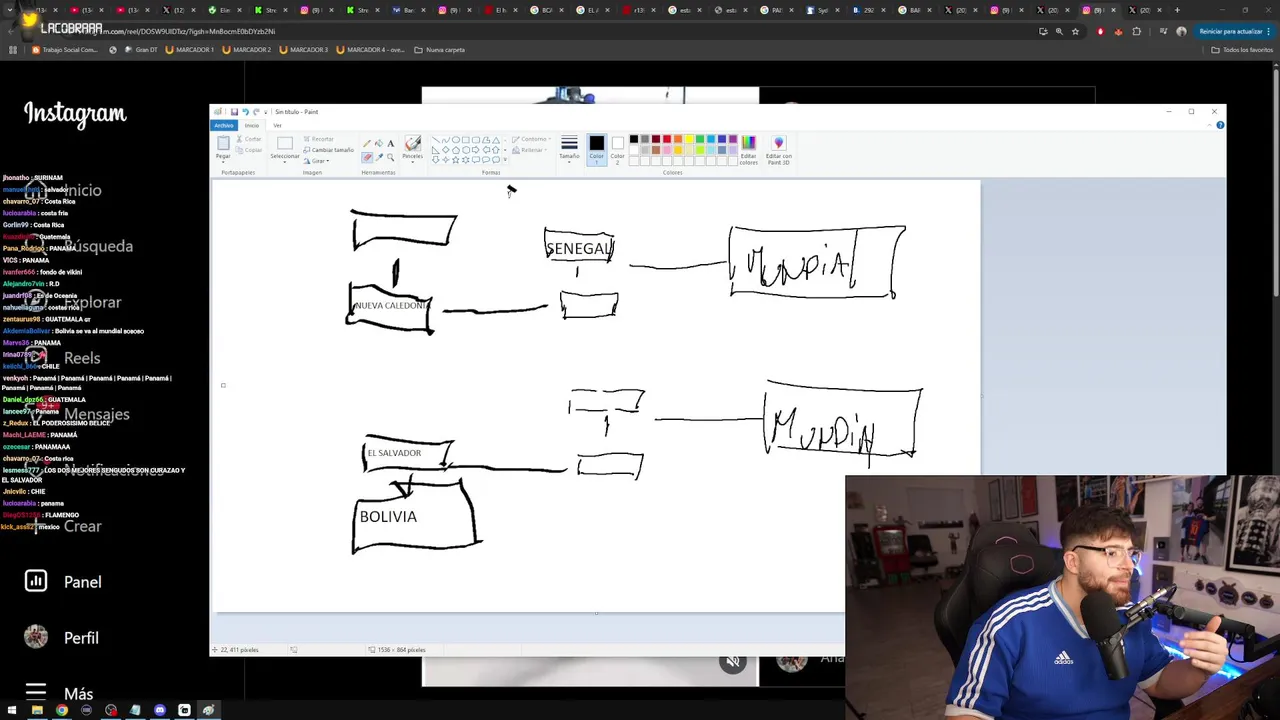
Task: Select the Color picker eyedropper tool
Action: coord(379,157)
